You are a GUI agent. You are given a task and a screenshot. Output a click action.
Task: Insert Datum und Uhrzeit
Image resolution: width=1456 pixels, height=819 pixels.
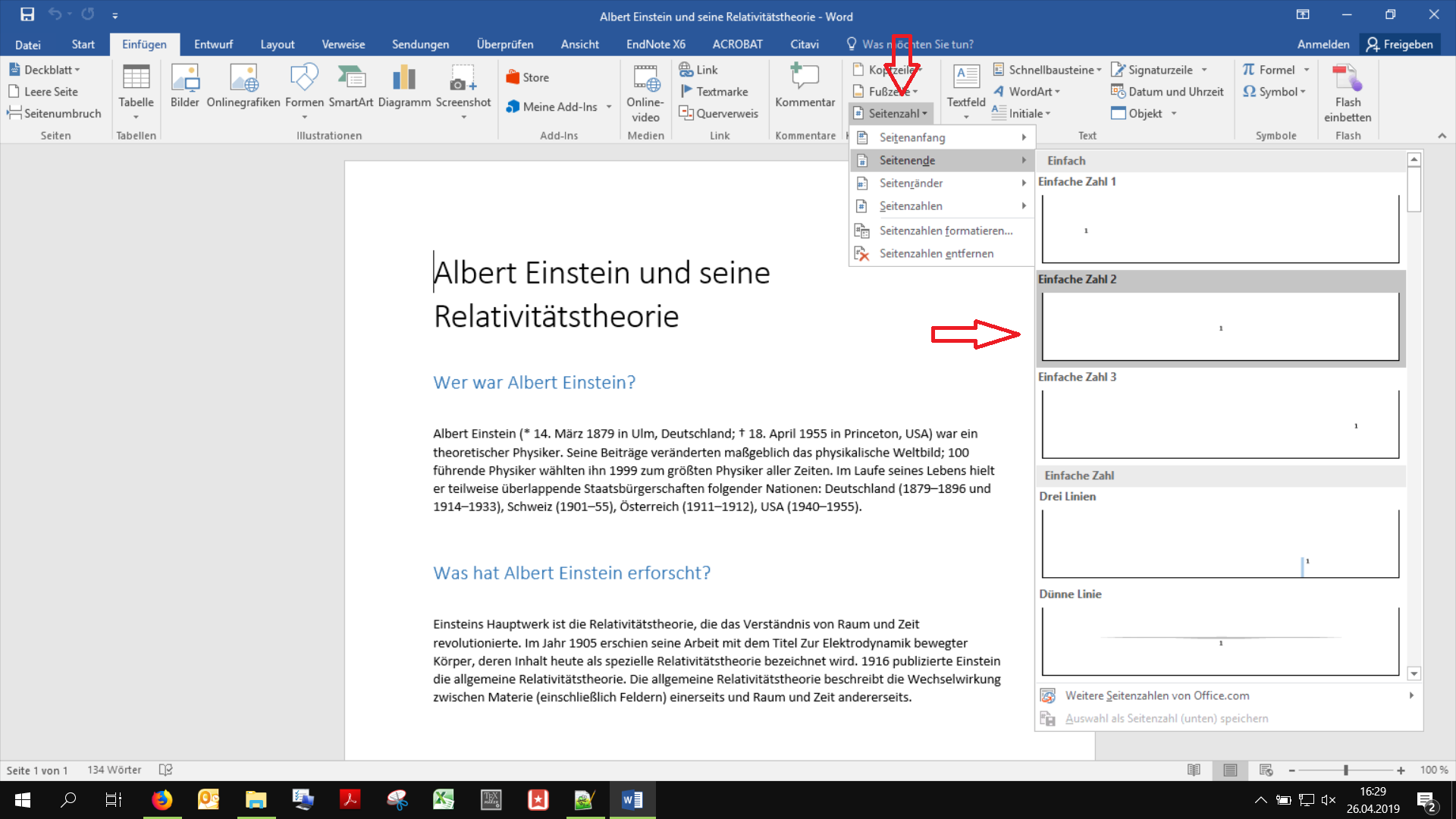1168,92
